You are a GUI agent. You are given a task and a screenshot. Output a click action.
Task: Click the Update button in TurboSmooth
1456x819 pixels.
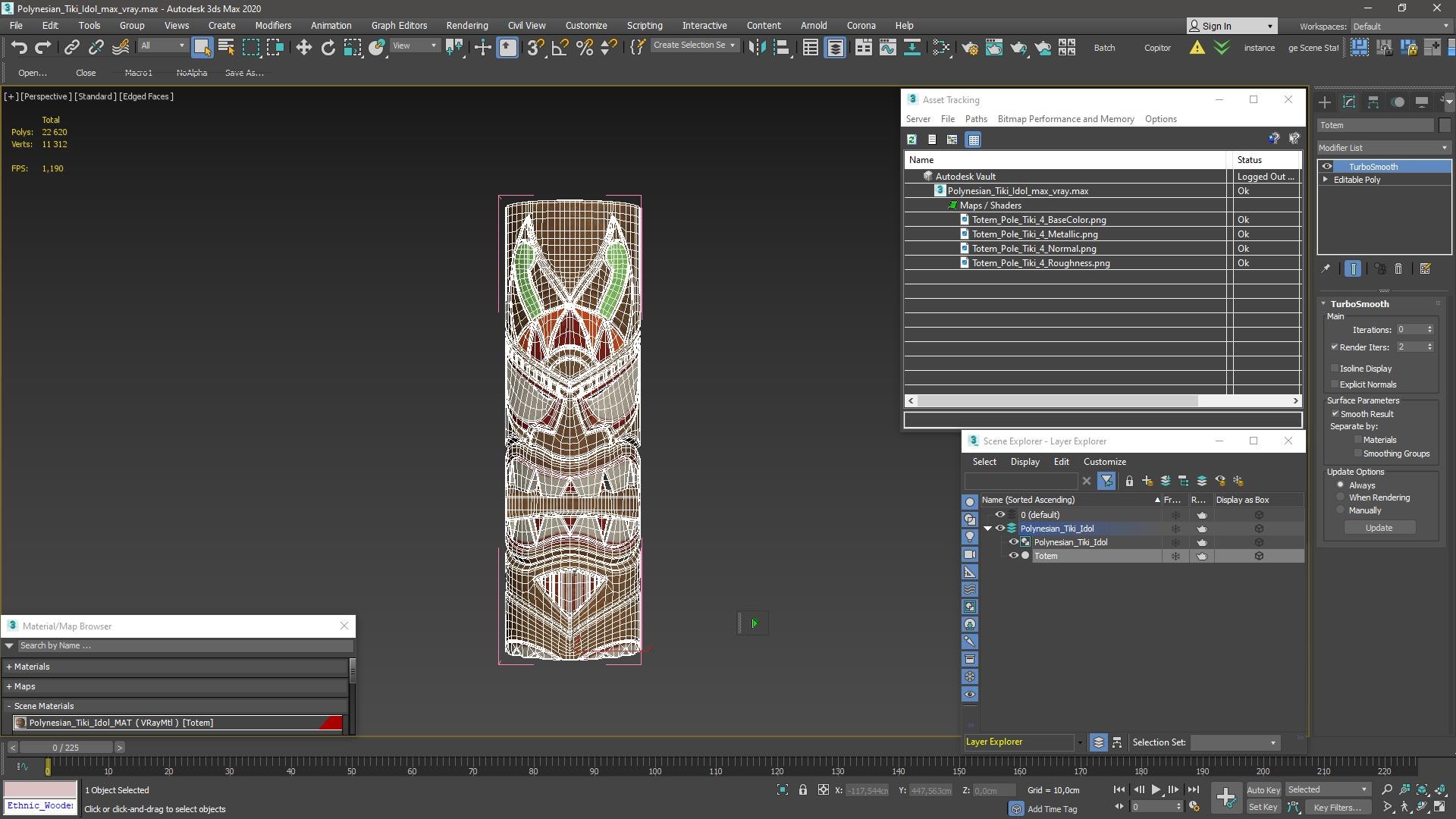pyautogui.click(x=1379, y=528)
